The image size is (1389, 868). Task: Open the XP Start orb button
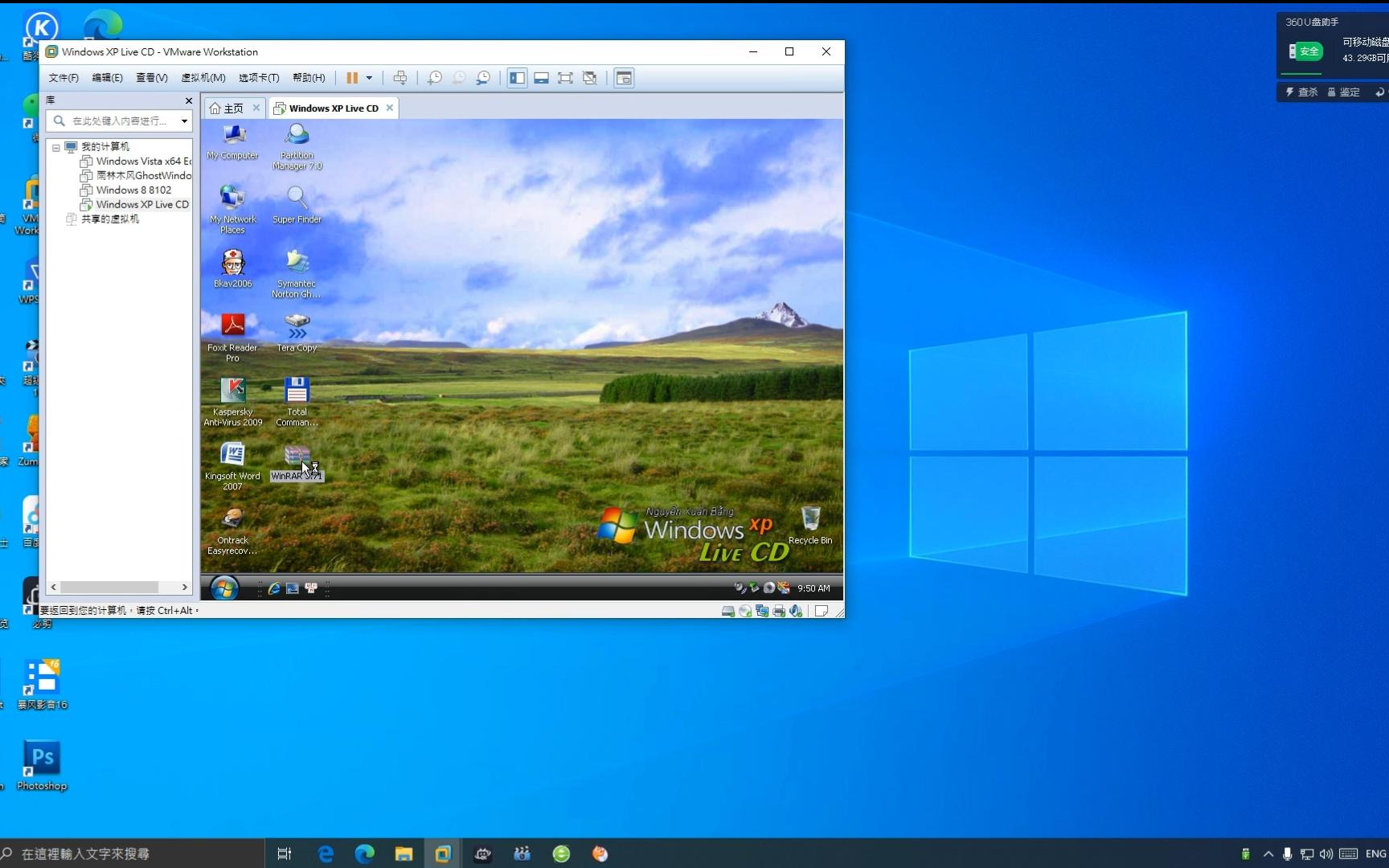pyautogui.click(x=224, y=588)
